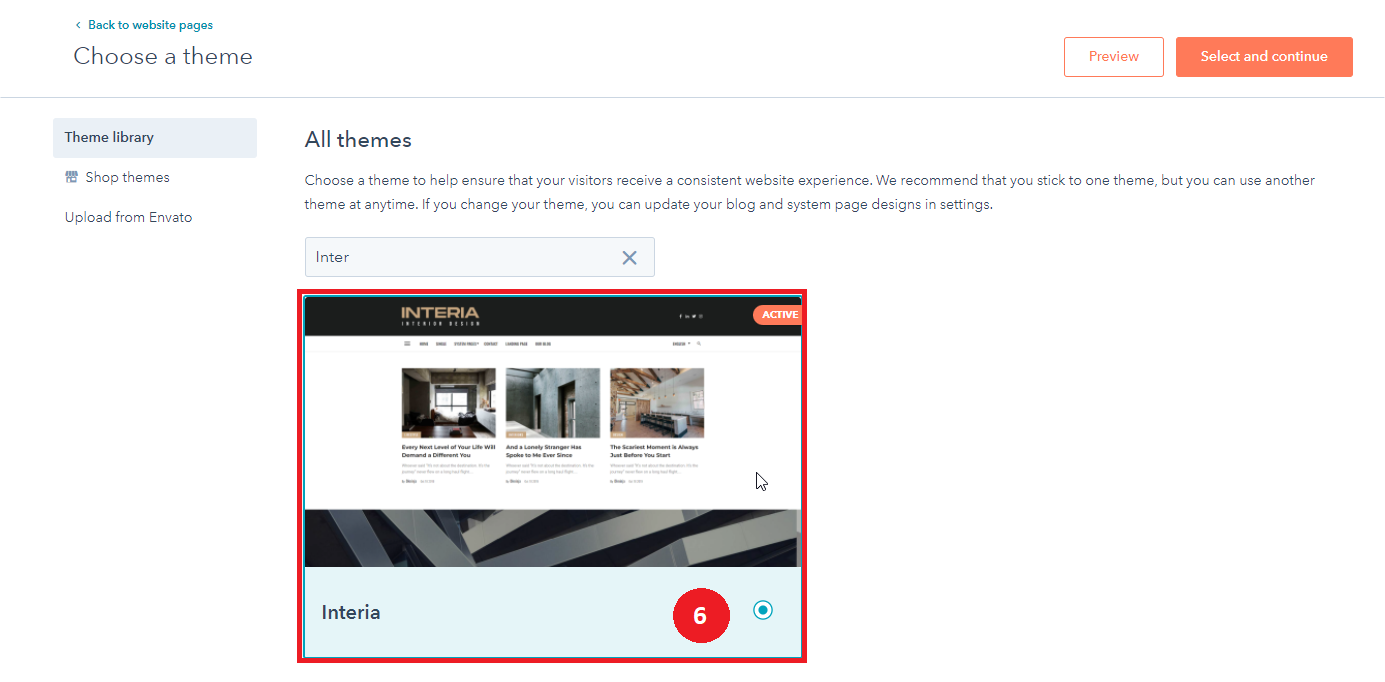Click the hamburger menu icon in Interia preview
The image size is (1385, 682).
click(x=407, y=344)
